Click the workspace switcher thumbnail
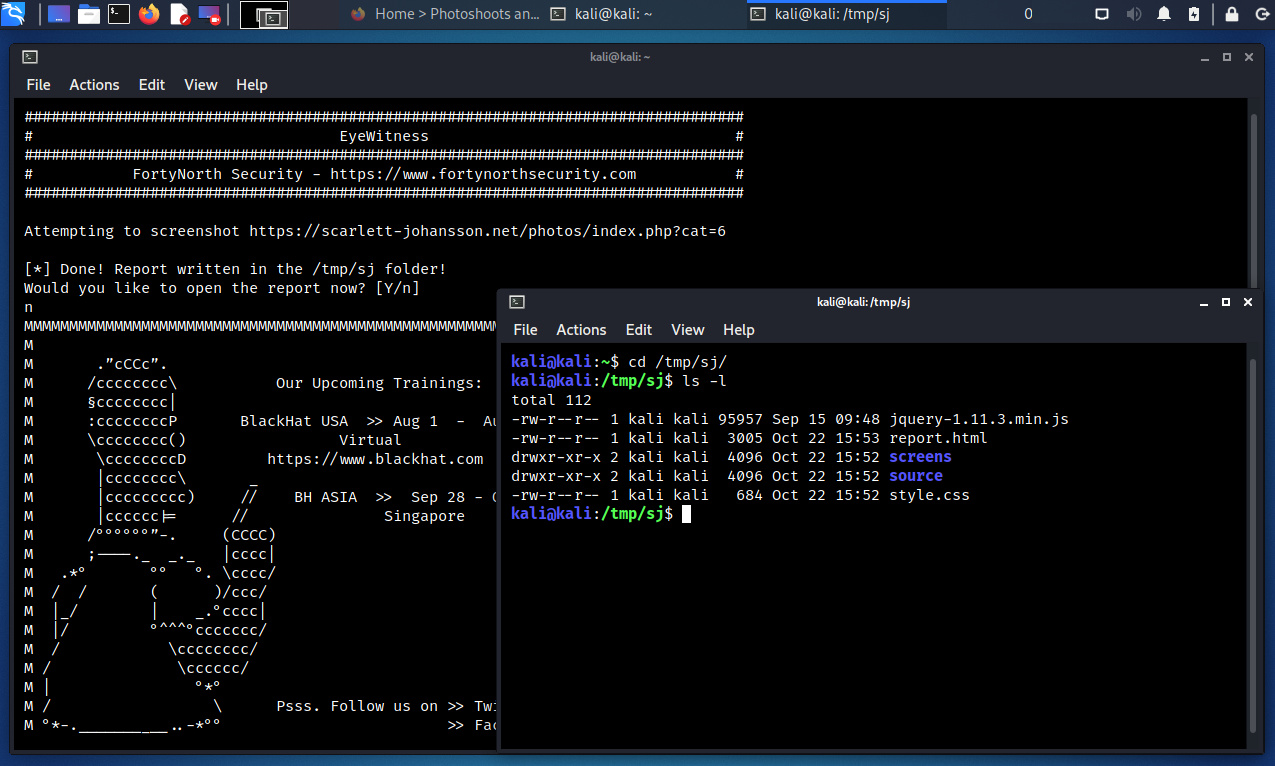Image resolution: width=1275 pixels, height=766 pixels. [265, 15]
